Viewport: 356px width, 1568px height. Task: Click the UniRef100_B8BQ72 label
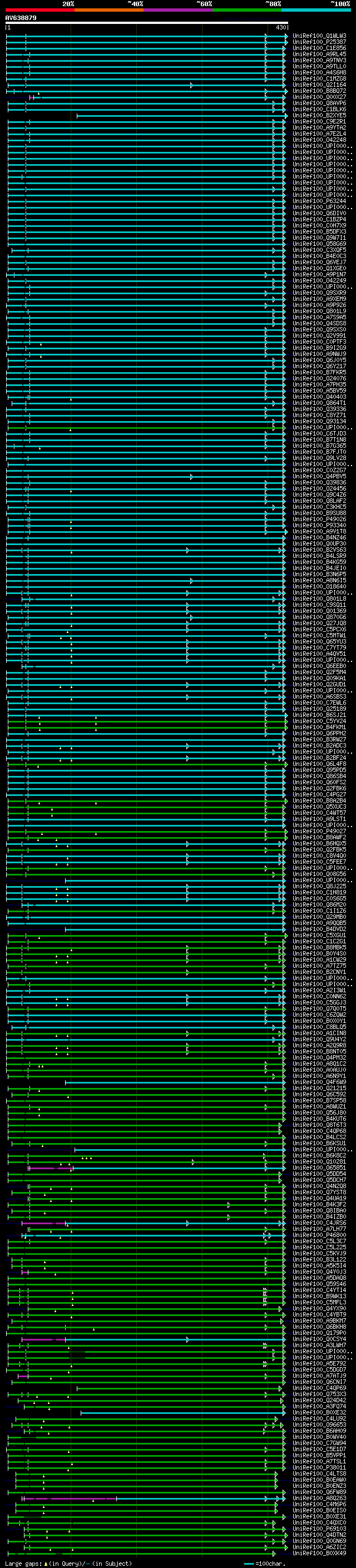(319, 91)
